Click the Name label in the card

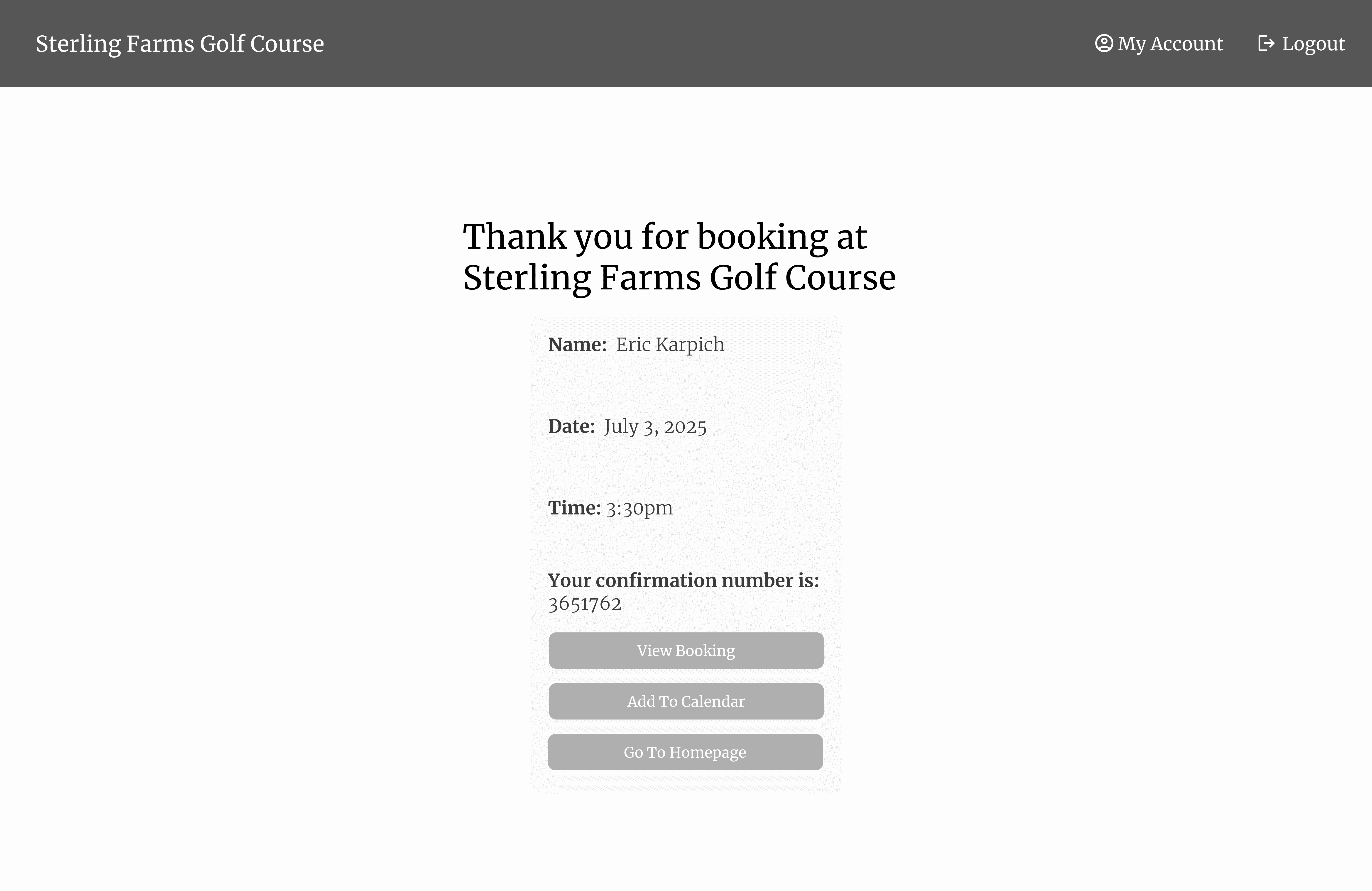[x=577, y=344]
